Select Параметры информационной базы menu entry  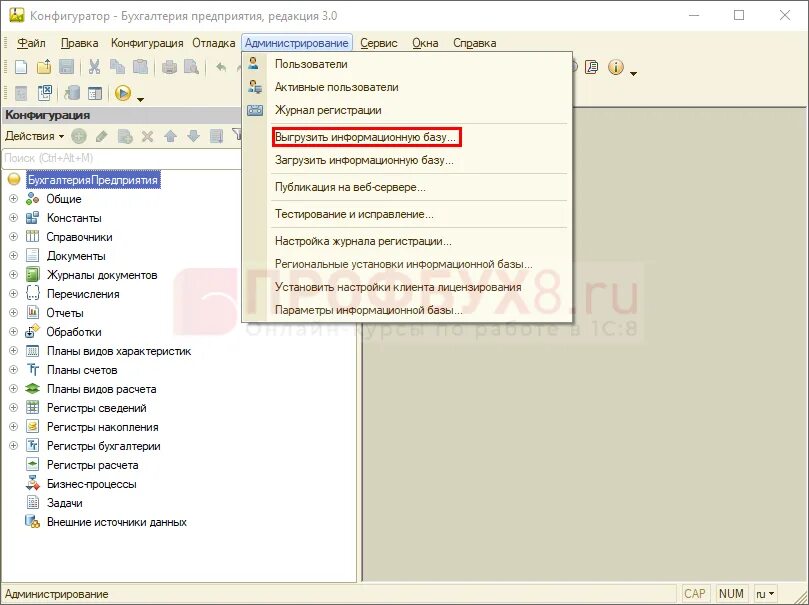(x=368, y=310)
